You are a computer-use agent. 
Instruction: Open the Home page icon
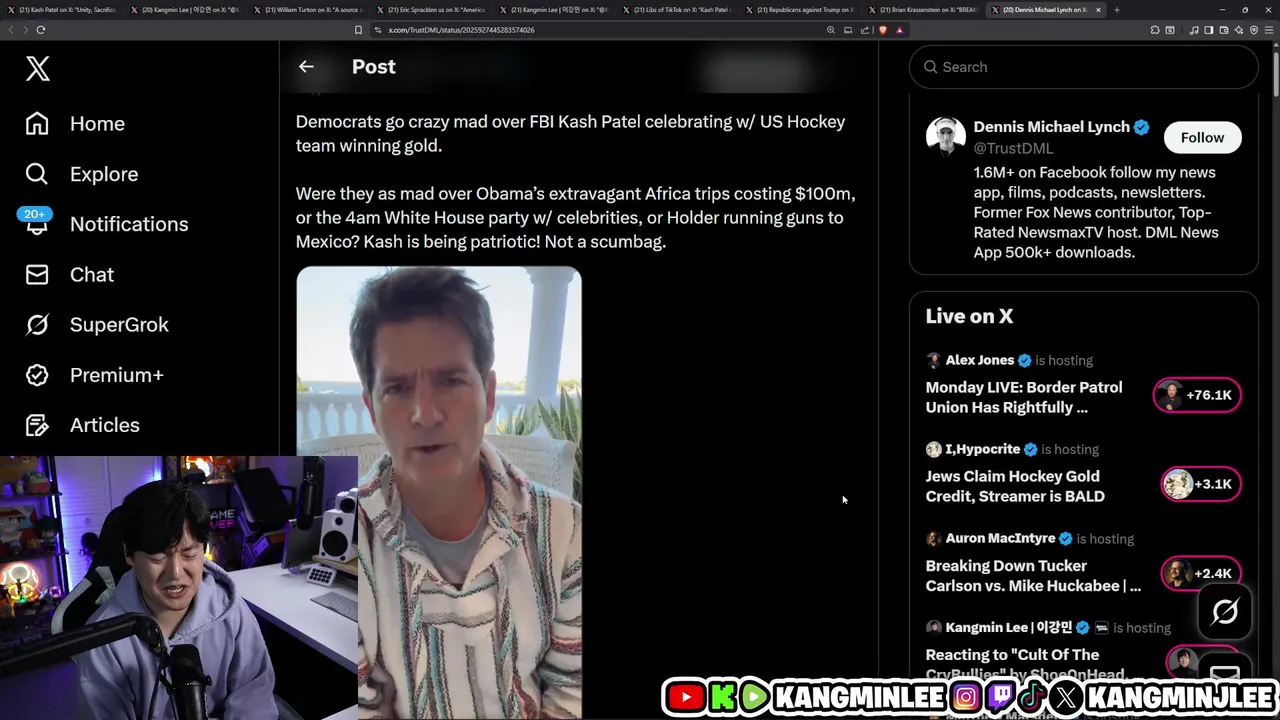37,123
